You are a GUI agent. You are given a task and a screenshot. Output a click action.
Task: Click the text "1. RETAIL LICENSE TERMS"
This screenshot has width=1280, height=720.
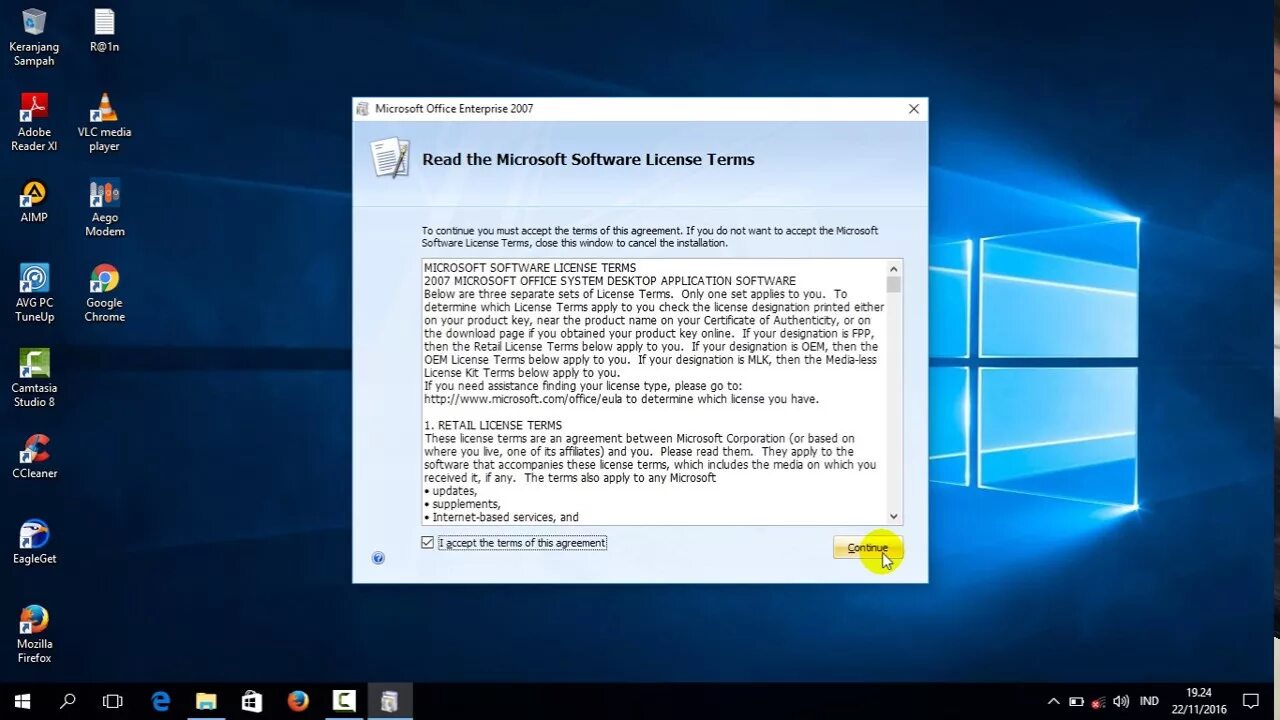click(493, 425)
